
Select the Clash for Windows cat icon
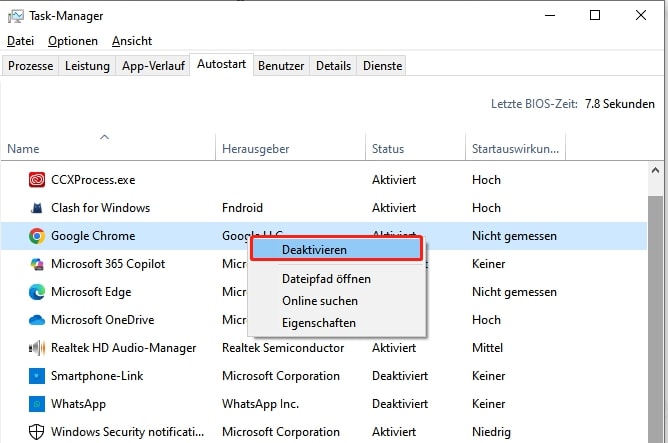(x=37, y=208)
